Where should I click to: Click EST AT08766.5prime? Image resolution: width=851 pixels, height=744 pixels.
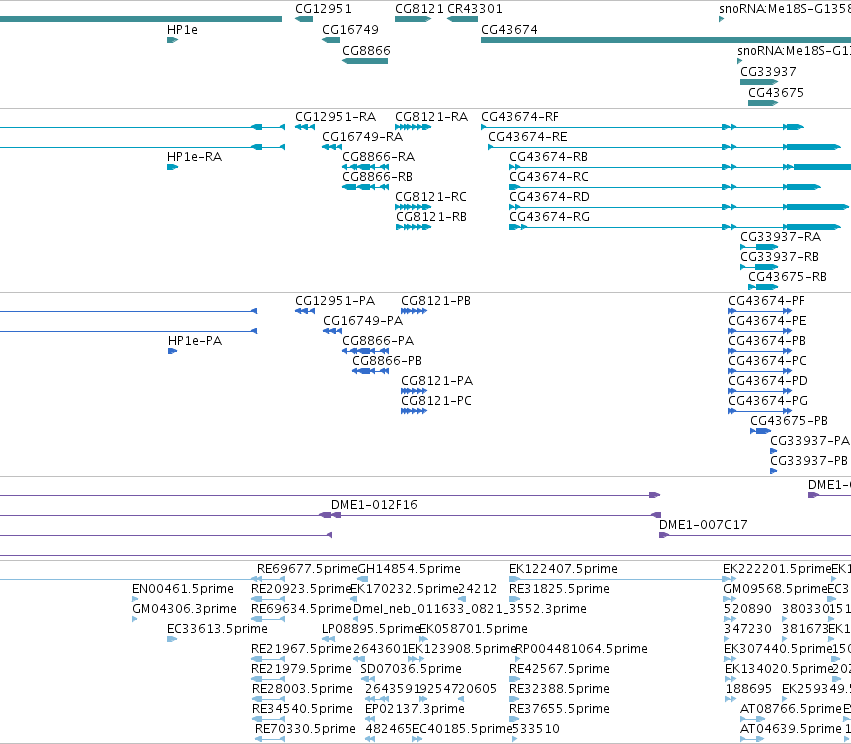791,709
